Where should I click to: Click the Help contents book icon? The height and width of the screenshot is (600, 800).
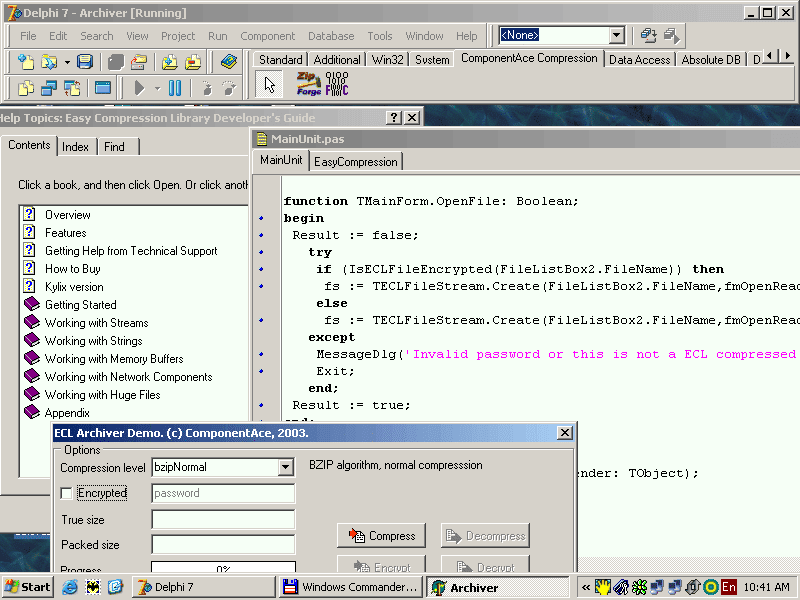229,62
